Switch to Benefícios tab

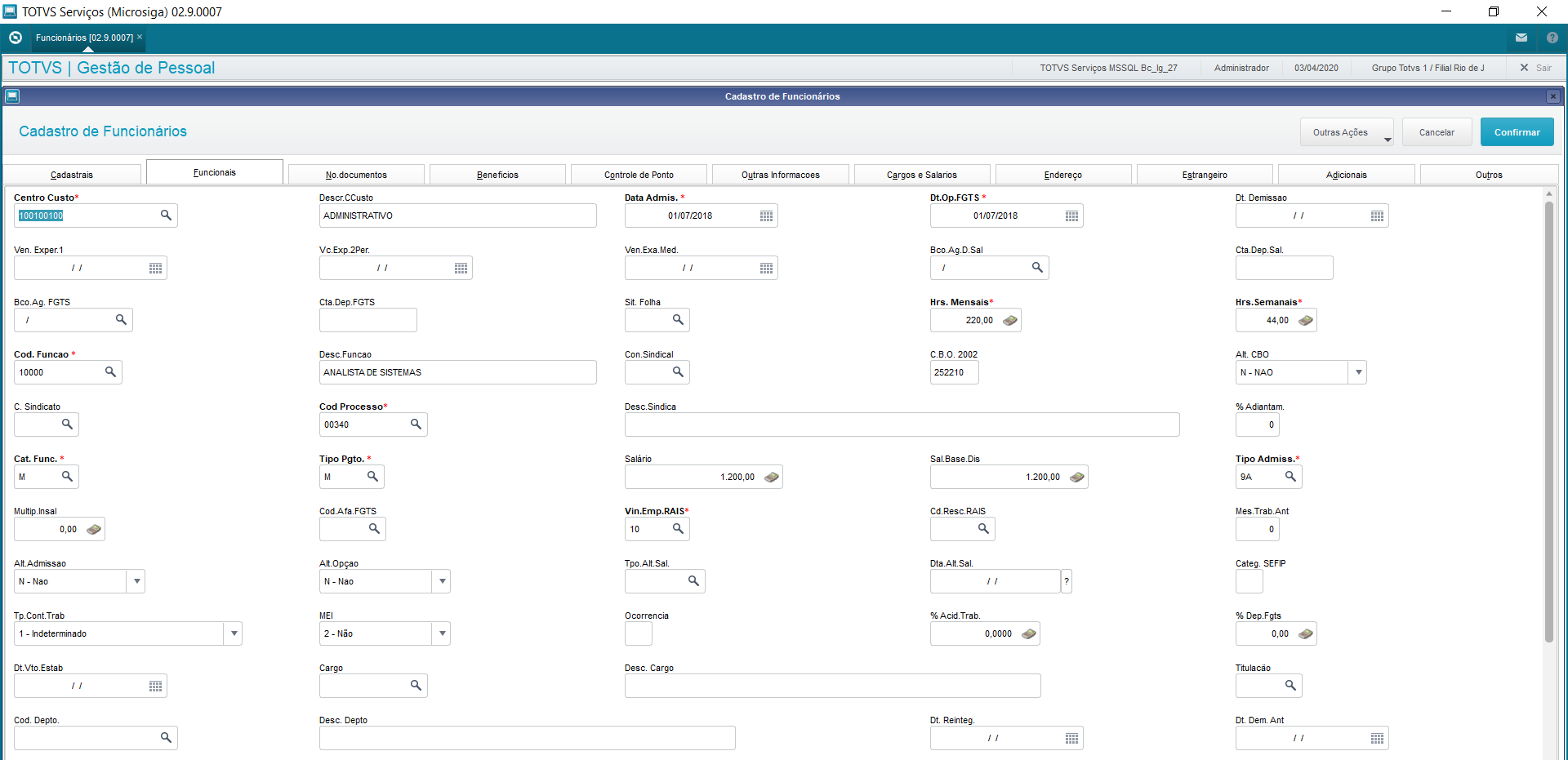pos(497,175)
